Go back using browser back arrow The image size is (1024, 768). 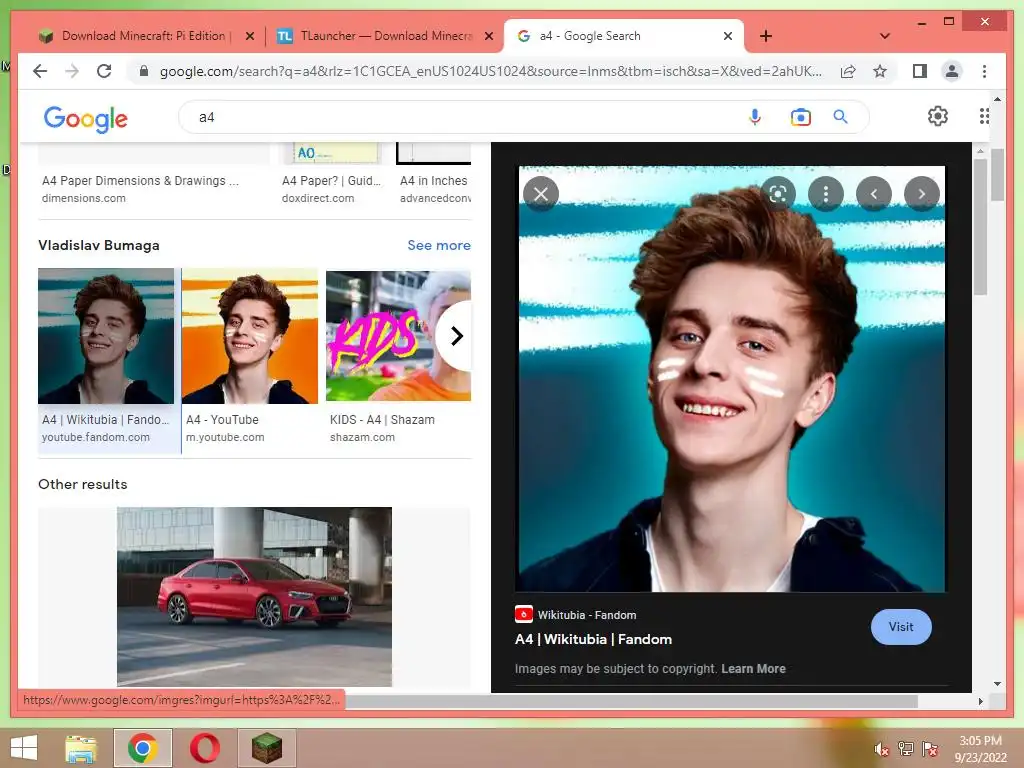(40, 71)
